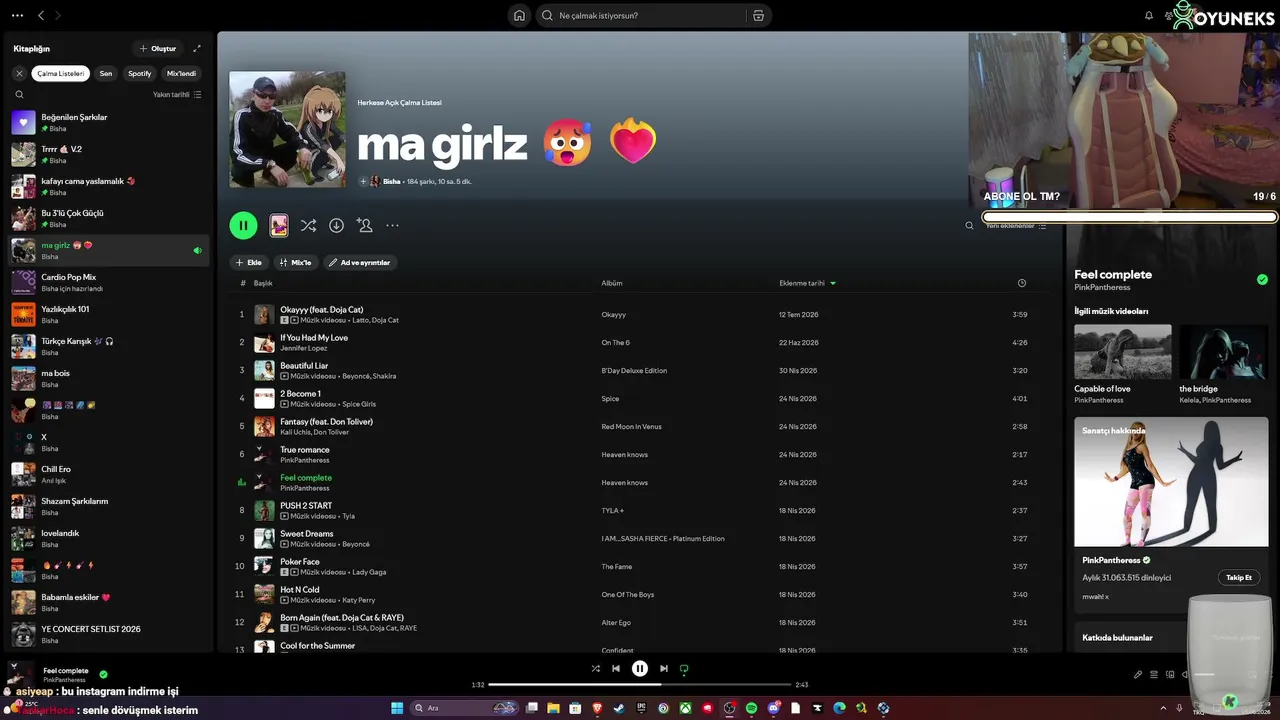1280x720 pixels.
Task: Click the Mix'le button
Action: pos(296,262)
